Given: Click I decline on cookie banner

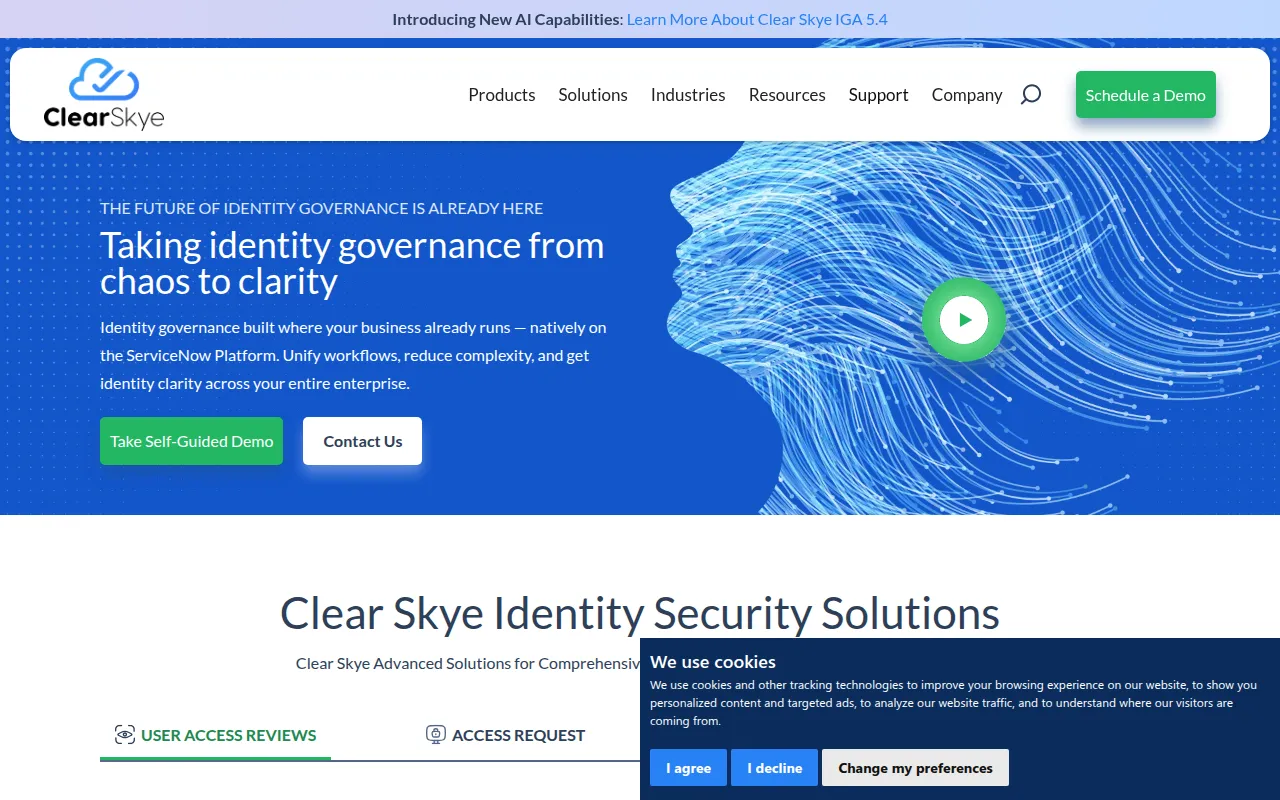Looking at the screenshot, I should point(774,768).
